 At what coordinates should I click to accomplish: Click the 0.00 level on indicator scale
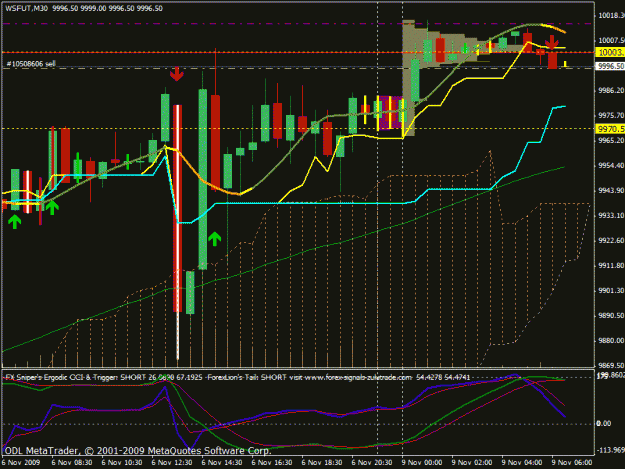603,423
